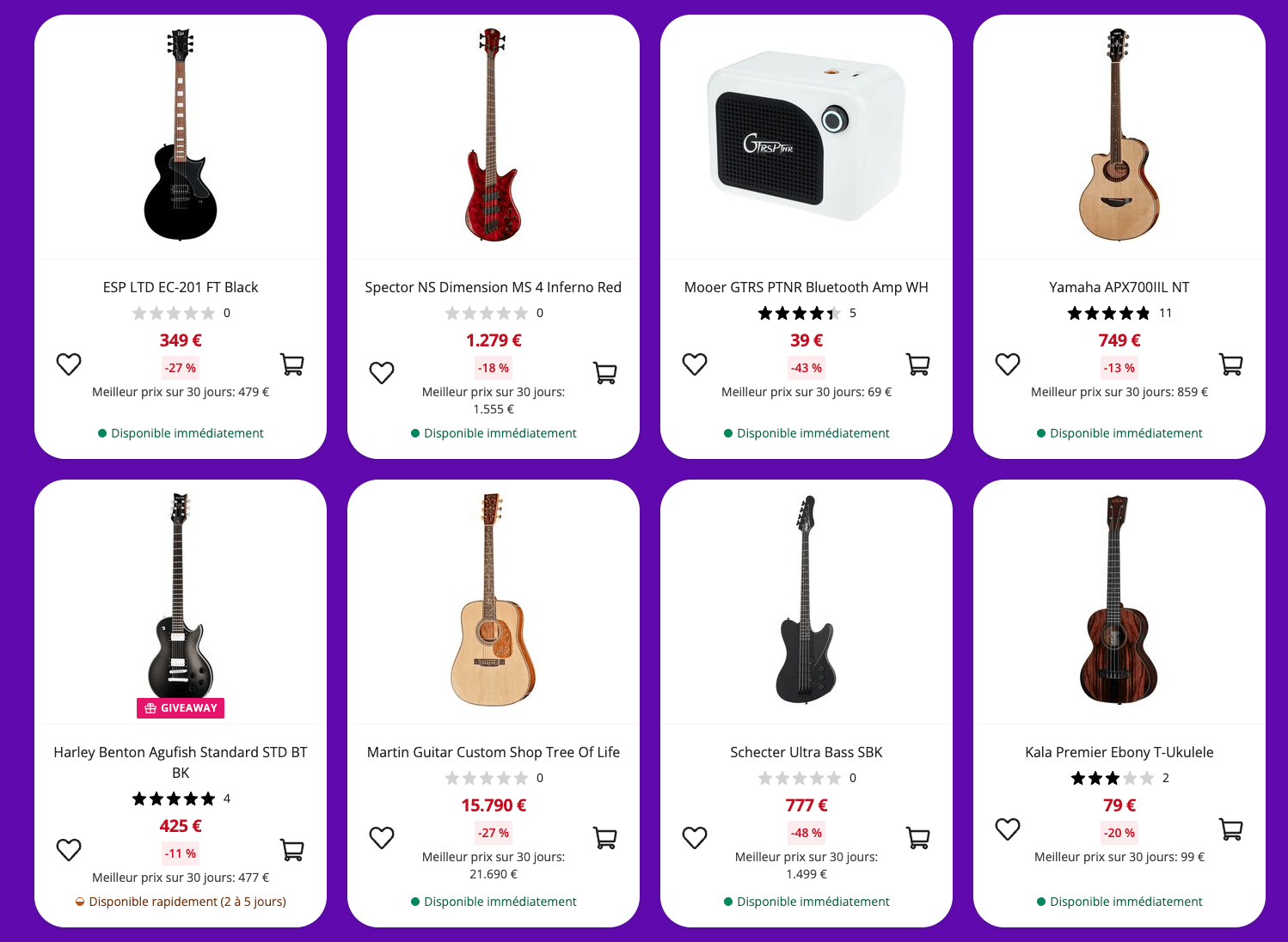The height and width of the screenshot is (942, 1288).
Task: Open the Spector NS Dimension MS 4 product page
Action: [493, 287]
